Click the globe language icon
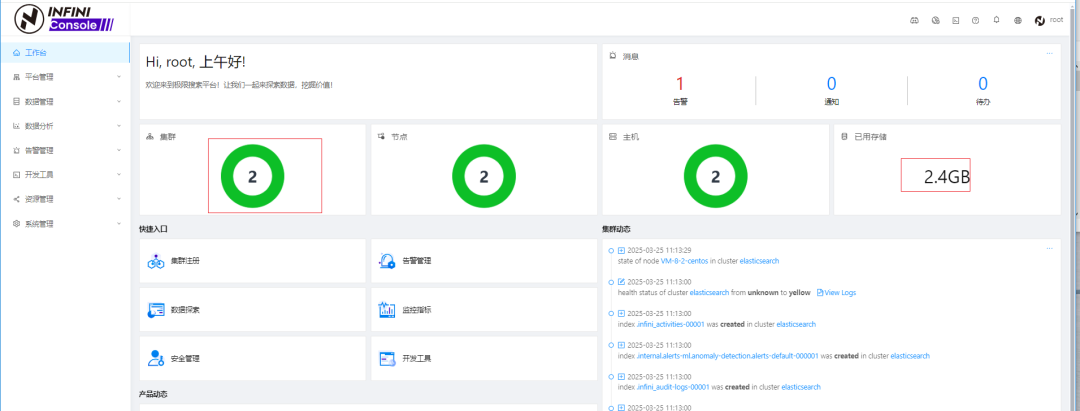Viewport: 1080px width, 411px height. click(1017, 21)
